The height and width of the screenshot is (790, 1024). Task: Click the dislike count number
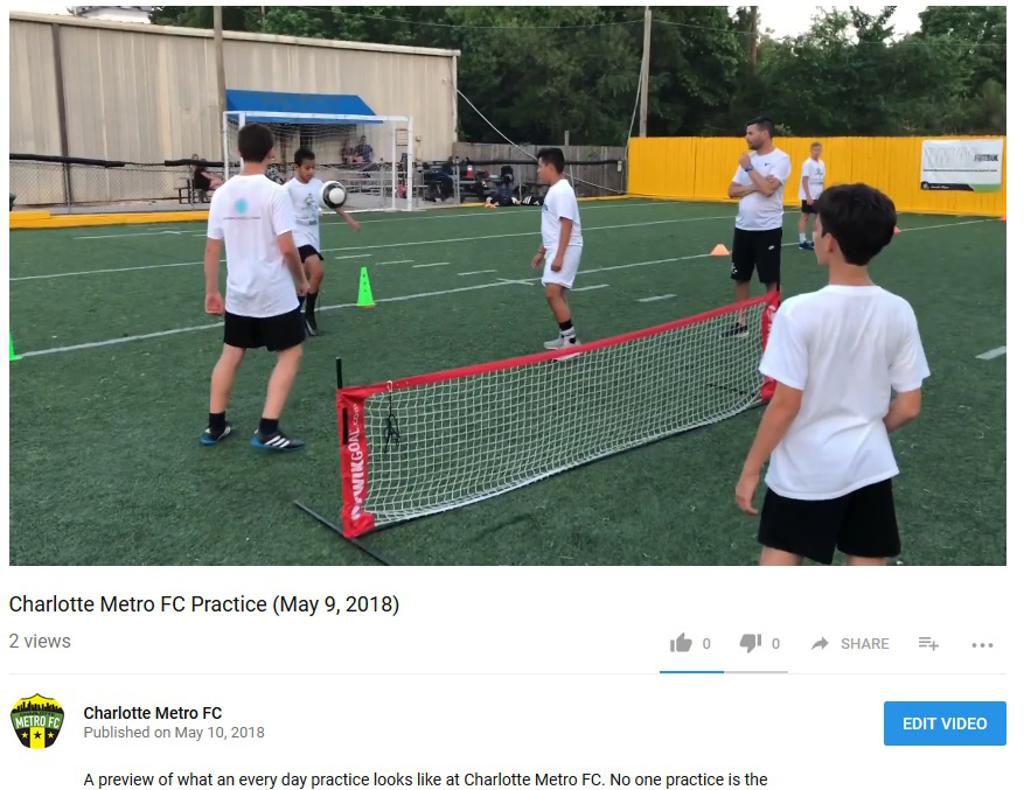[x=776, y=644]
